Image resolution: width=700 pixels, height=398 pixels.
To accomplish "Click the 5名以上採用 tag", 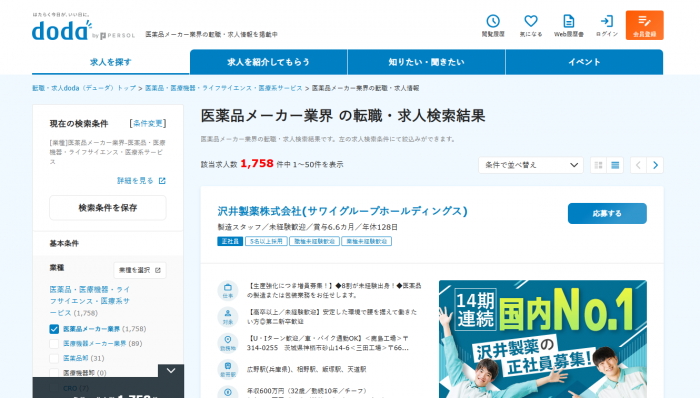I will pyautogui.click(x=267, y=241).
